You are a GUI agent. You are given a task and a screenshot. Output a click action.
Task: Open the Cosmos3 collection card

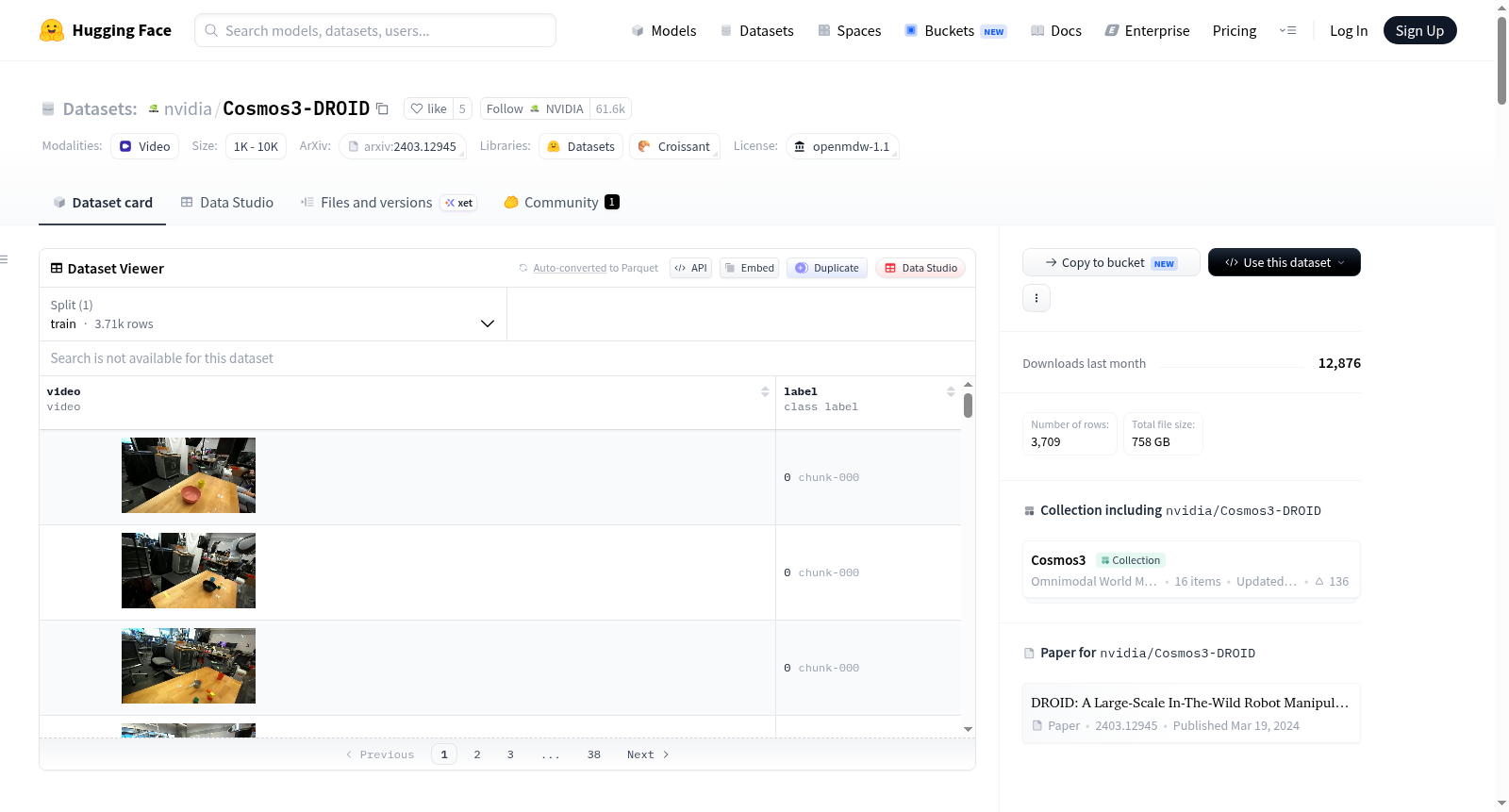click(x=1191, y=570)
